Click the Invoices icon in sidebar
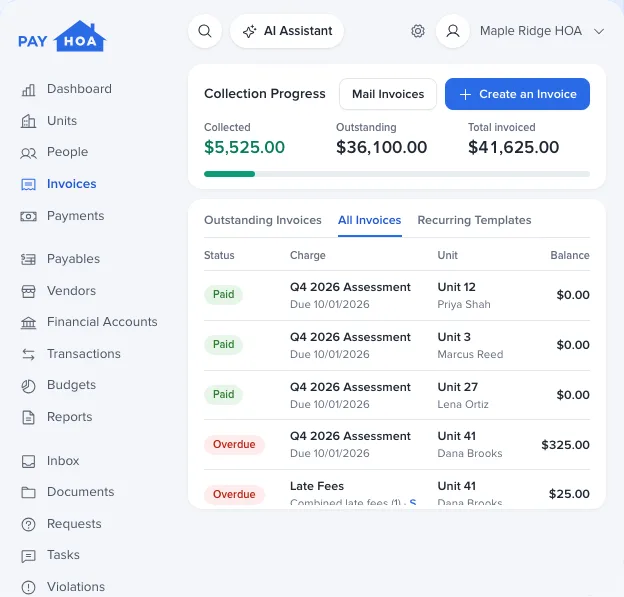Viewport: 624px width, 597px height. click(28, 184)
